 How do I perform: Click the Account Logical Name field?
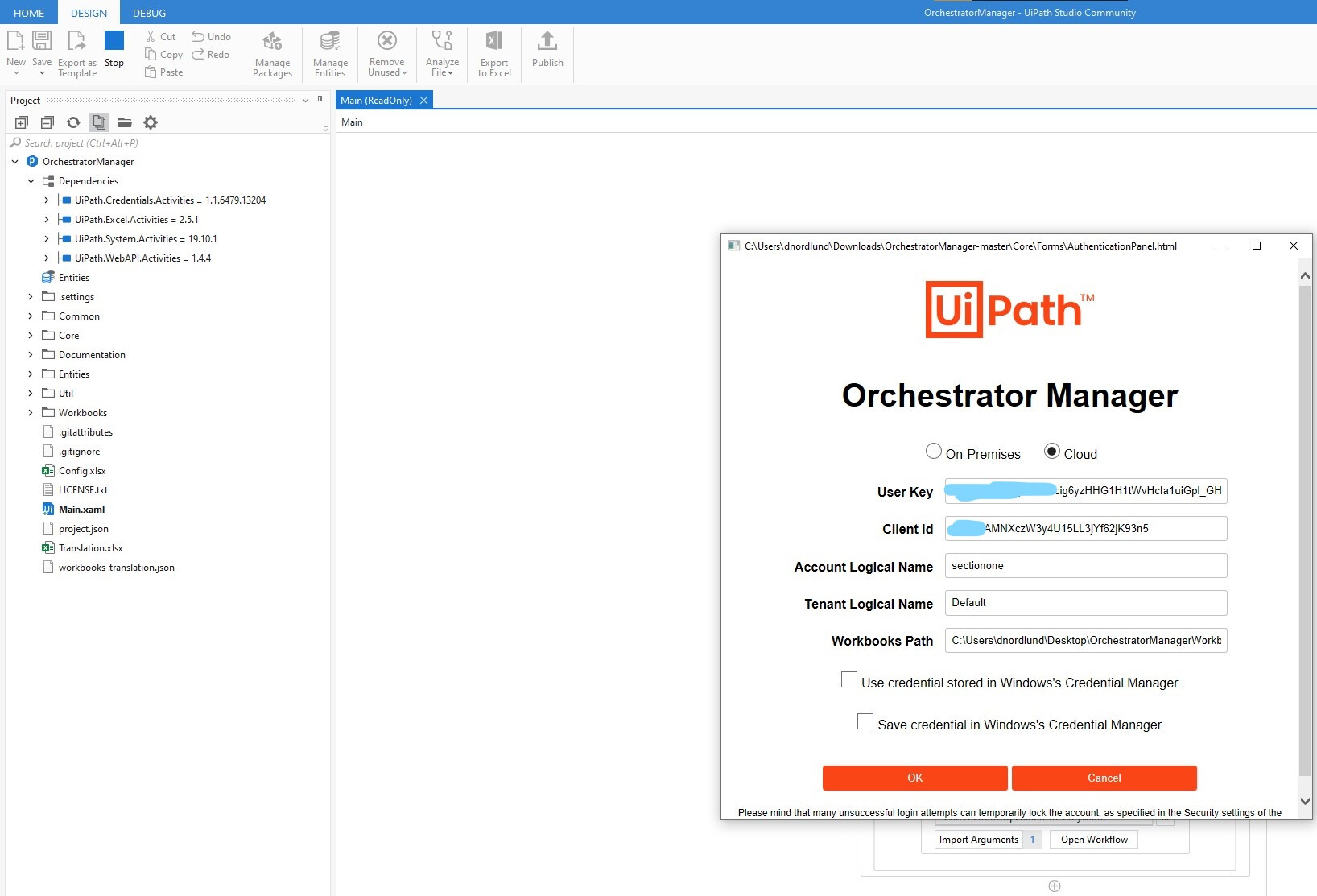click(1086, 566)
